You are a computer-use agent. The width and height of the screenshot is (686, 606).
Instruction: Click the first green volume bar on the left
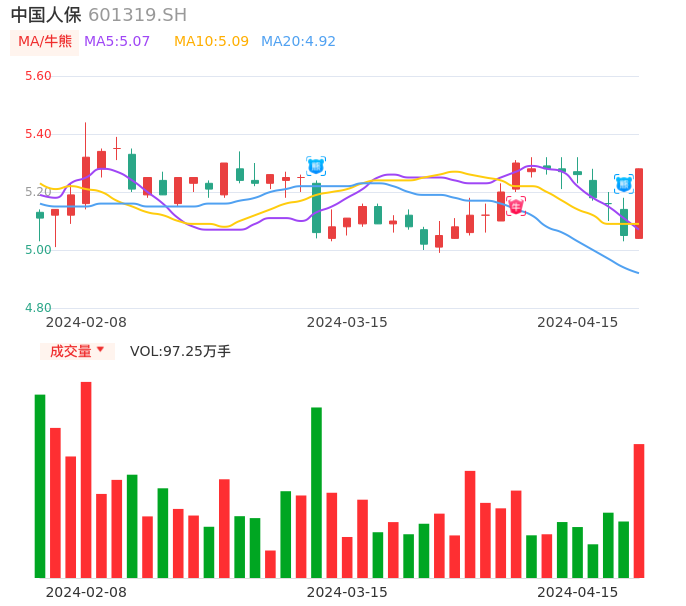[40, 486]
